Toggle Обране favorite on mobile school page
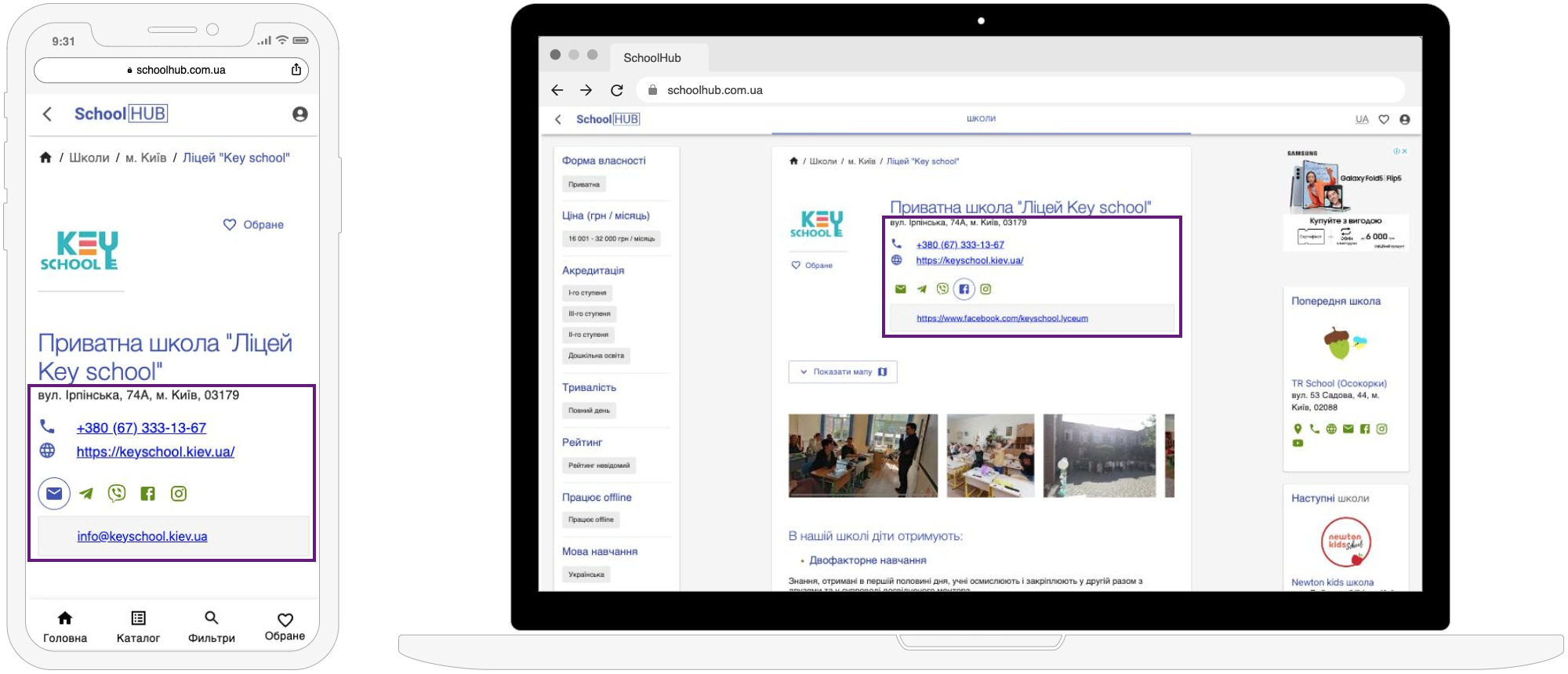 point(253,225)
